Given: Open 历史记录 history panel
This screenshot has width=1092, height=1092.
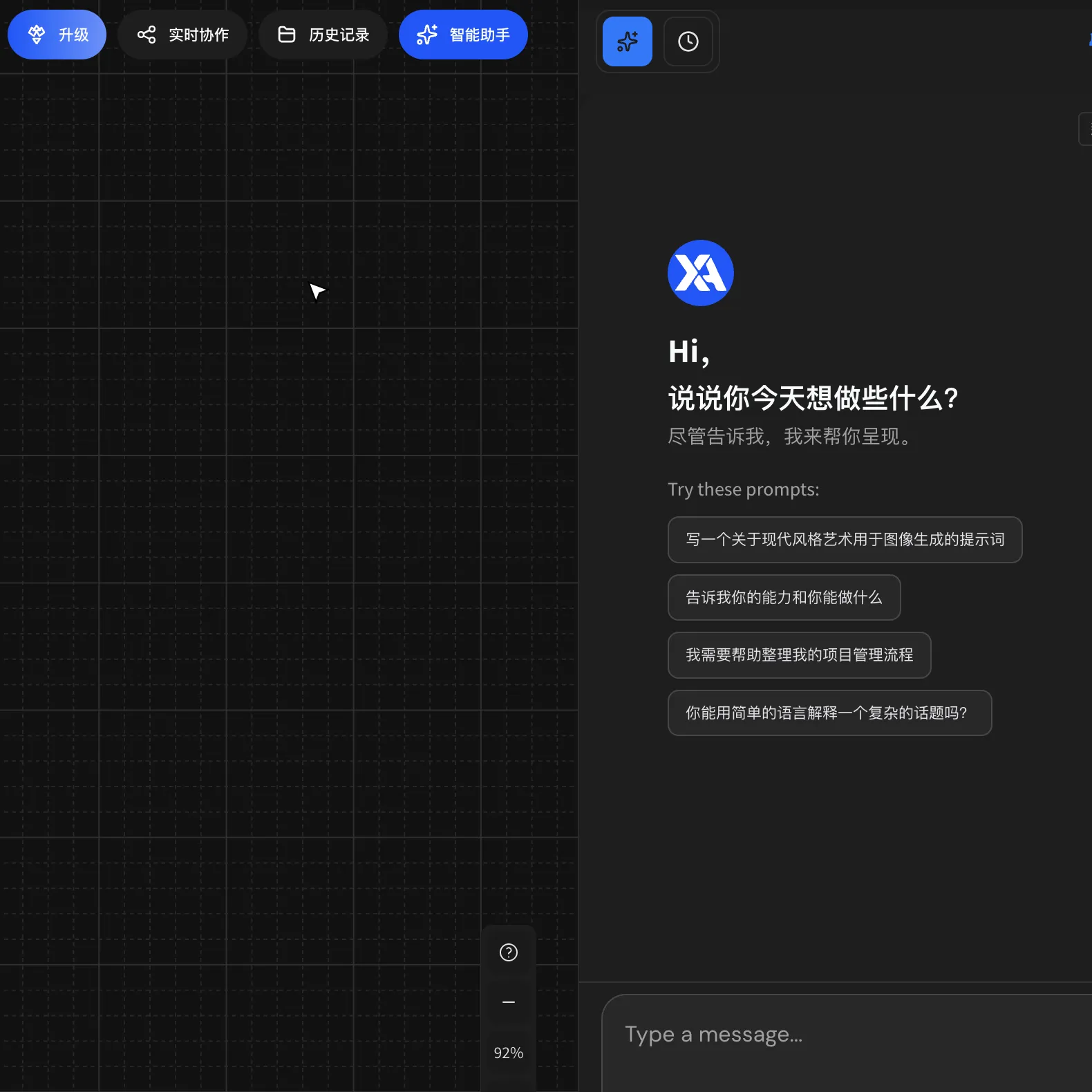Looking at the screenshot, I should point(323,35).
